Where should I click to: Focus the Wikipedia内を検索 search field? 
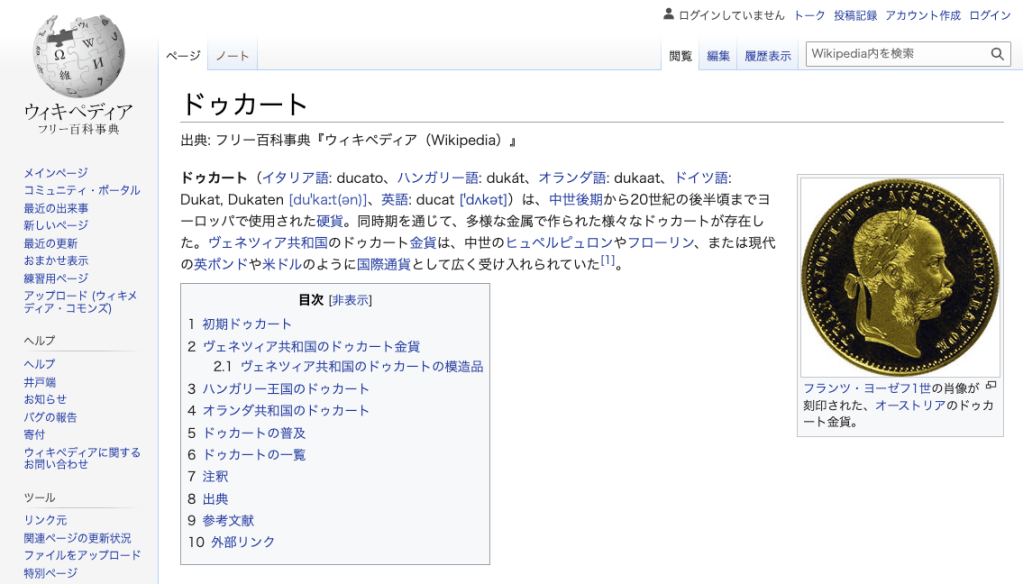[x=895, y=54]
